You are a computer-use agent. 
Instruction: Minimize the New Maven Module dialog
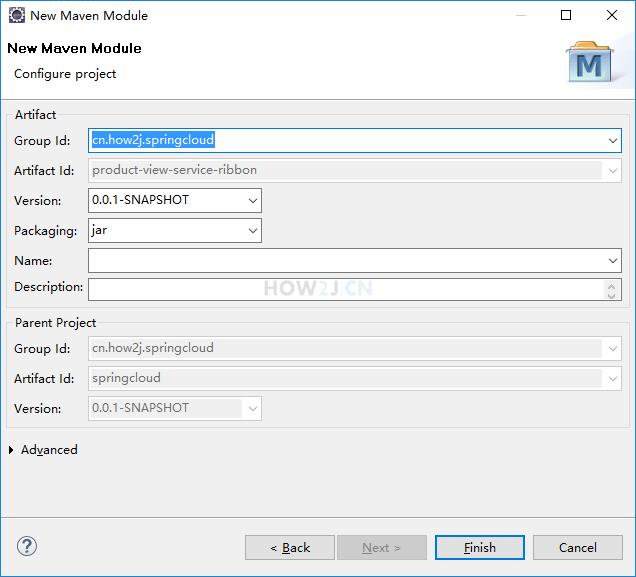coord(521,15)
